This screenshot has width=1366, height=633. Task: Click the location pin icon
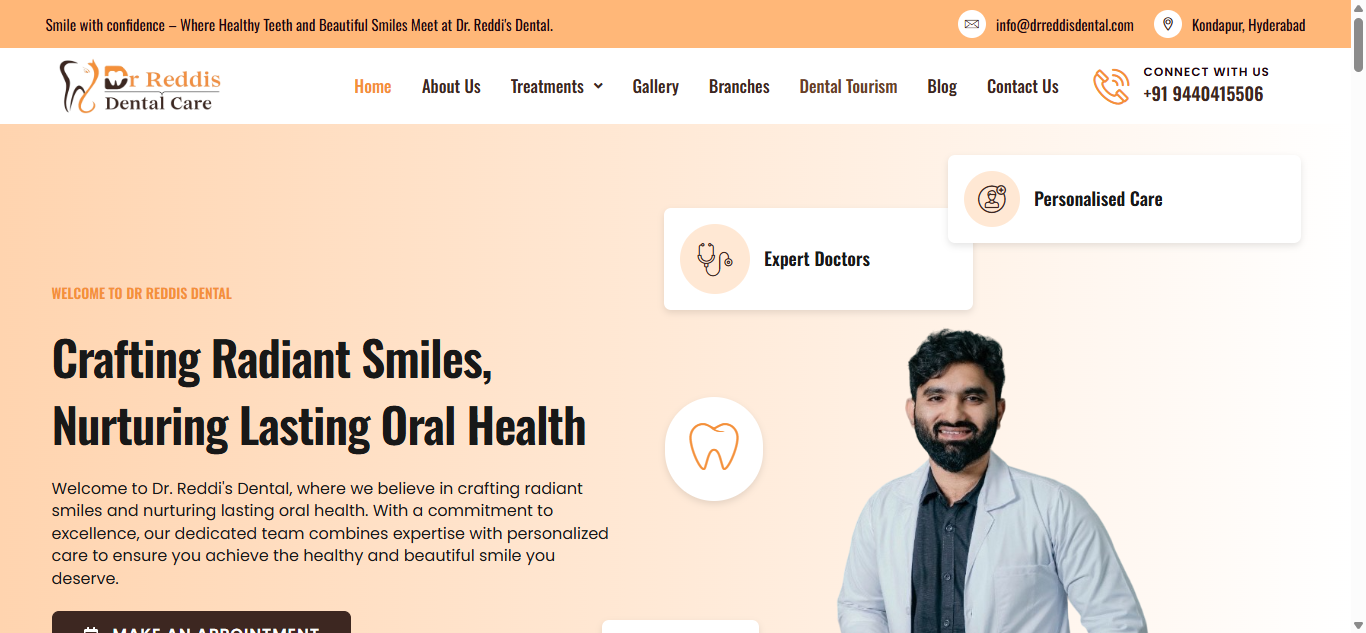tap(1168, 24)
